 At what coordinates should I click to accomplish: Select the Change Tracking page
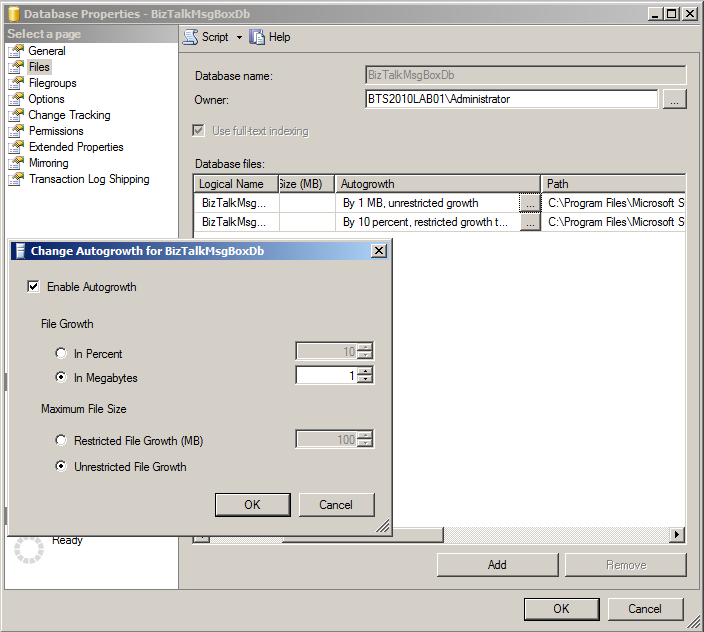(69, 115)
